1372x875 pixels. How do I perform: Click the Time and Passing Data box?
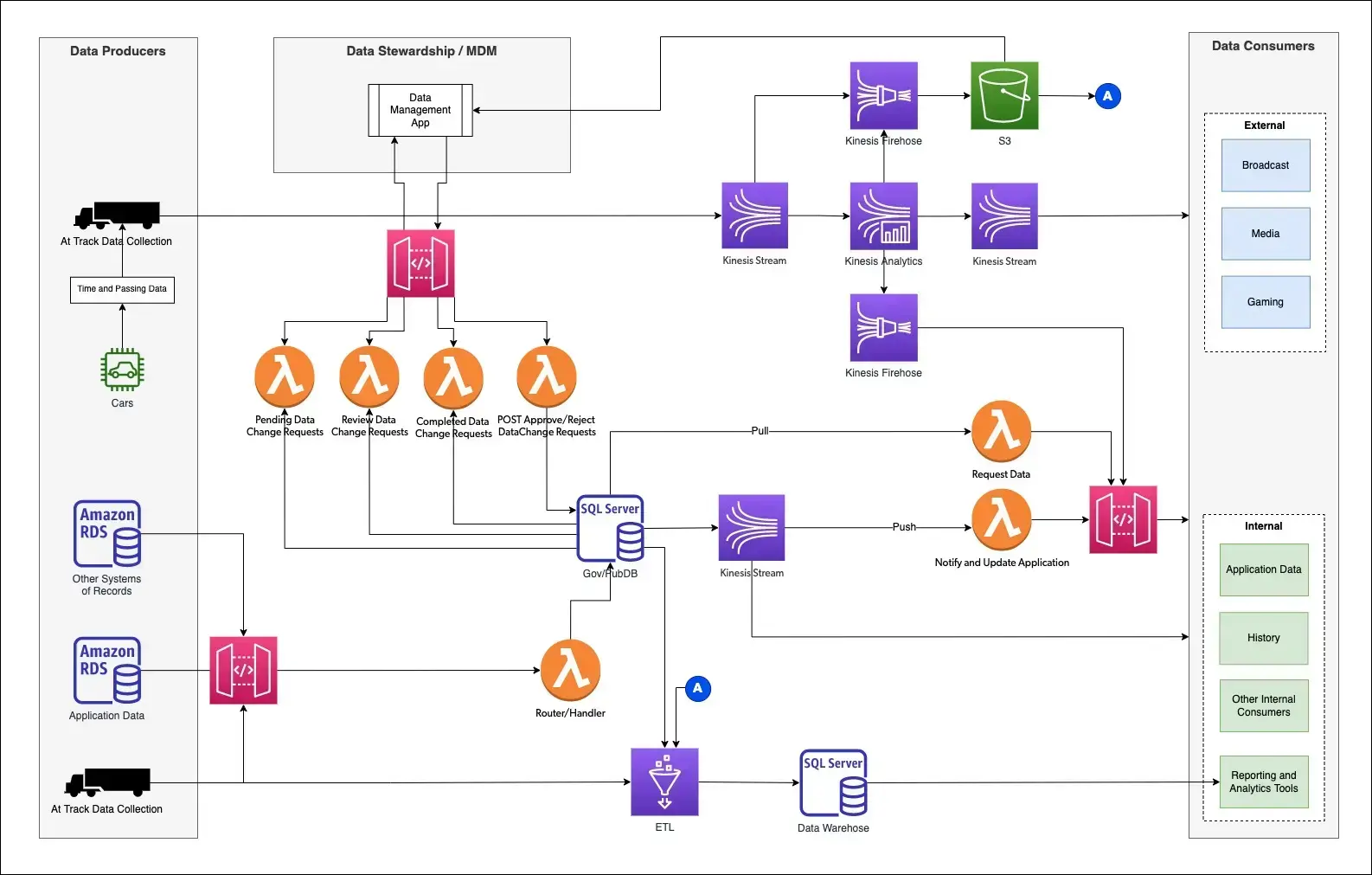pyautogui.click(x=122, y=289)
